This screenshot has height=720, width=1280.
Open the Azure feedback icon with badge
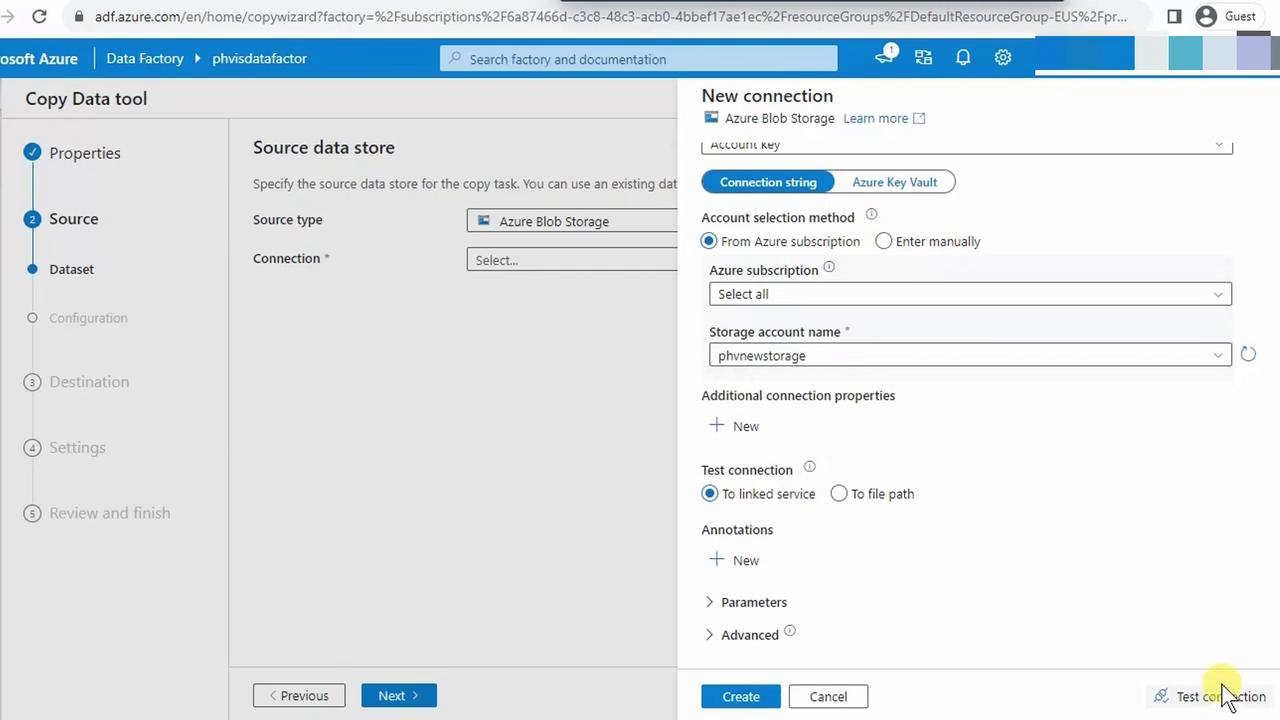[x=885, y=57]
